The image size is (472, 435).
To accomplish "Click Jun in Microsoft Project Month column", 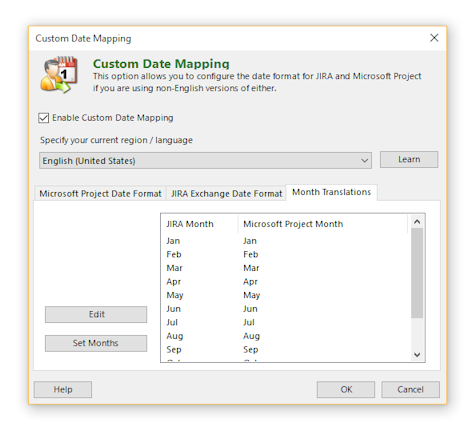I will pyautogui.click(x=250, y=309).
